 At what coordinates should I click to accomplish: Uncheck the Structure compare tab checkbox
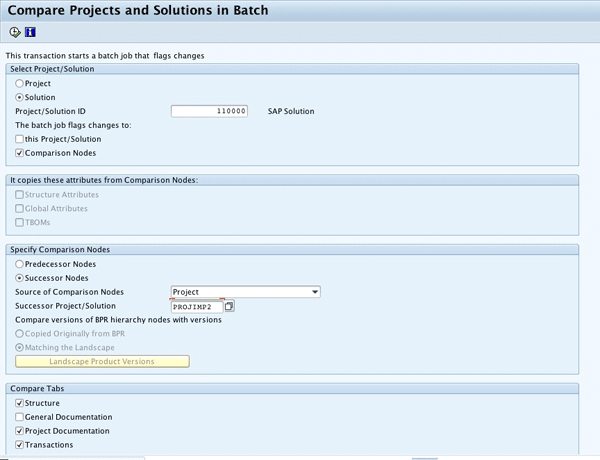pyautogui.click(x=20, y=403)
